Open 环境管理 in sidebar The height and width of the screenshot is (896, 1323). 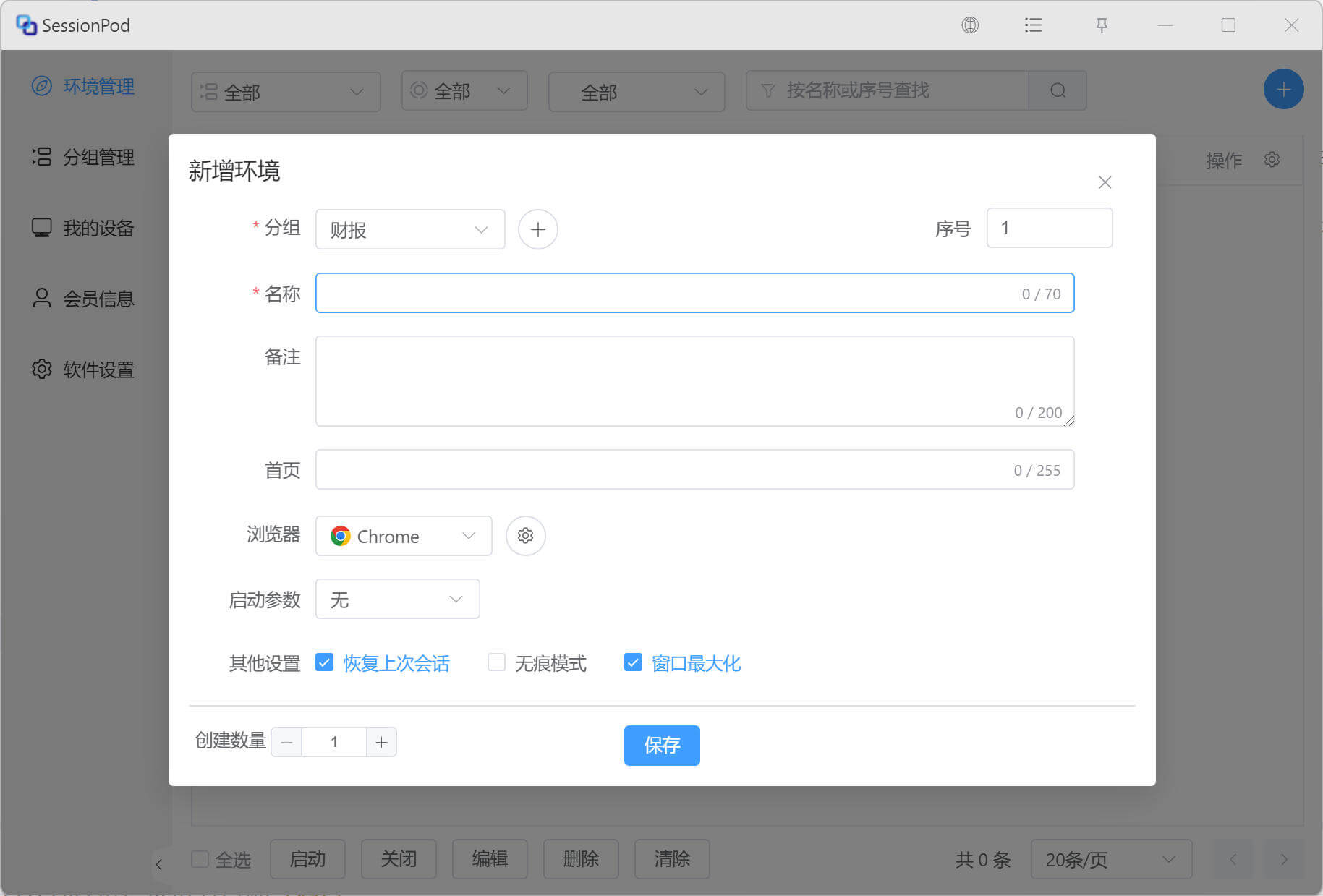pos(83,86)
